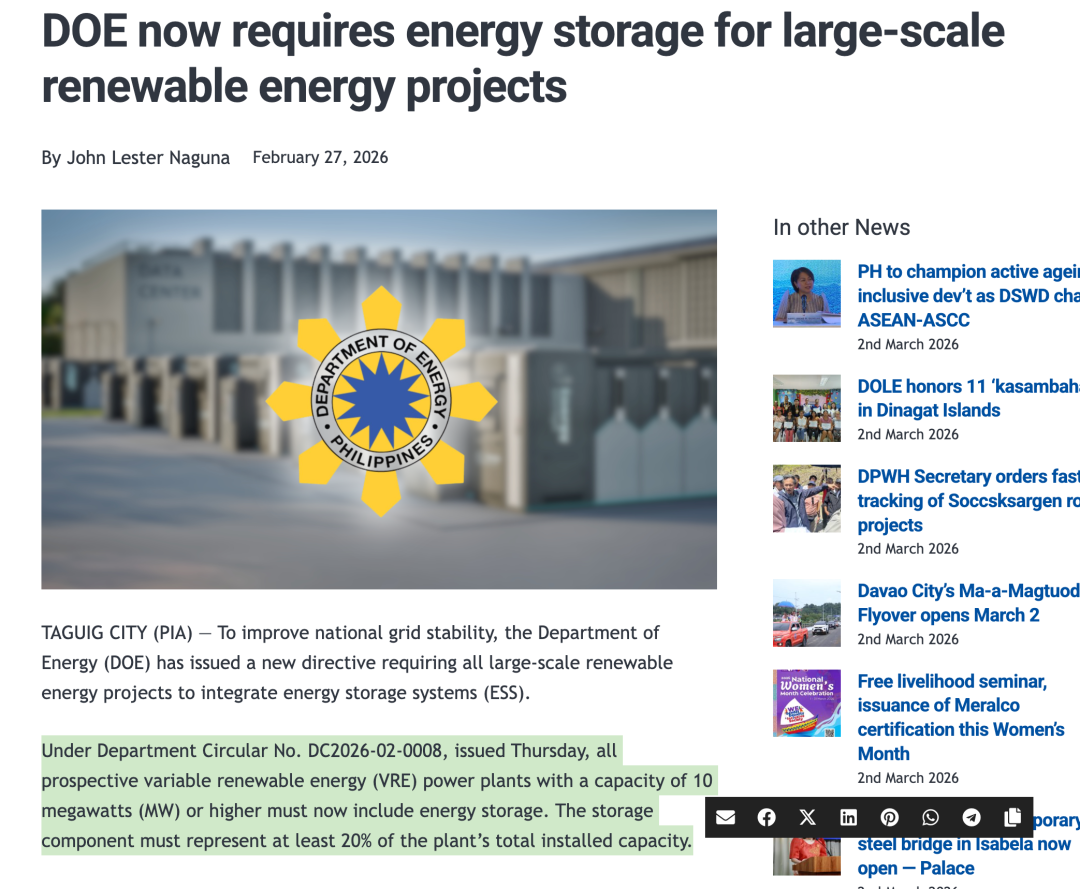This screenshot has height=889, width=1080.
Task: Pin the article on Pinterest
Action: 890,817
